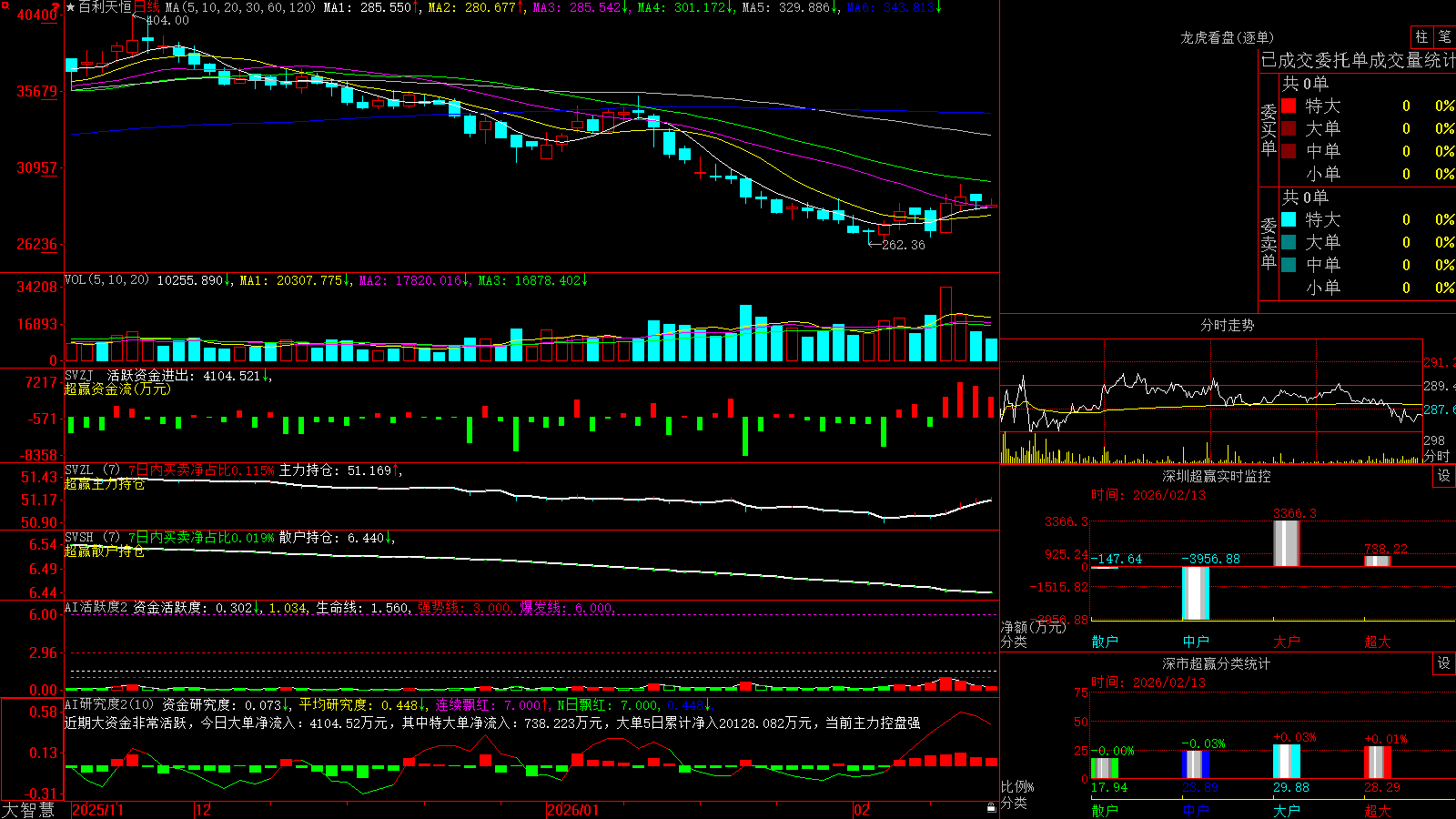
Task: Click the SVZJ indicator name
Action: [79, 375]
